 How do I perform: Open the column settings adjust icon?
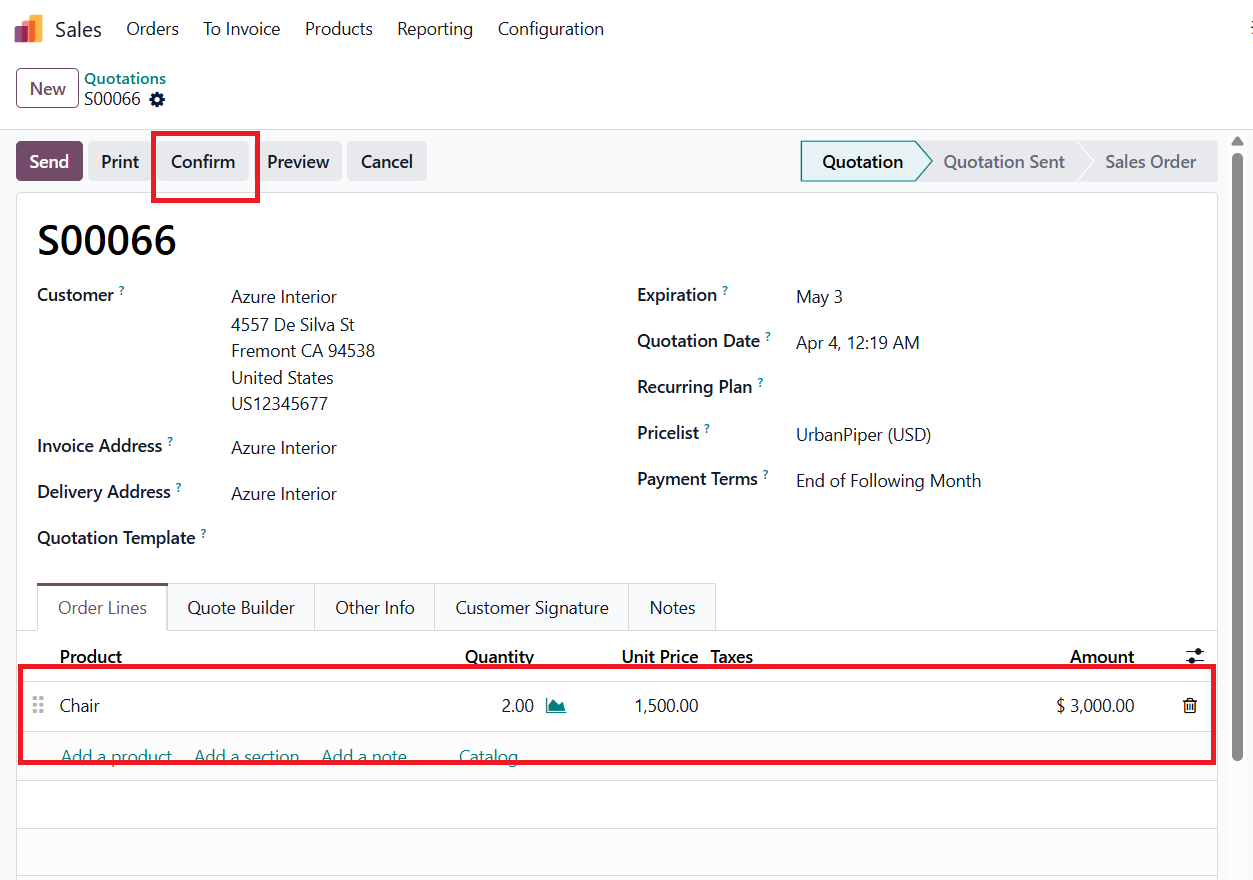[1194, 656]
